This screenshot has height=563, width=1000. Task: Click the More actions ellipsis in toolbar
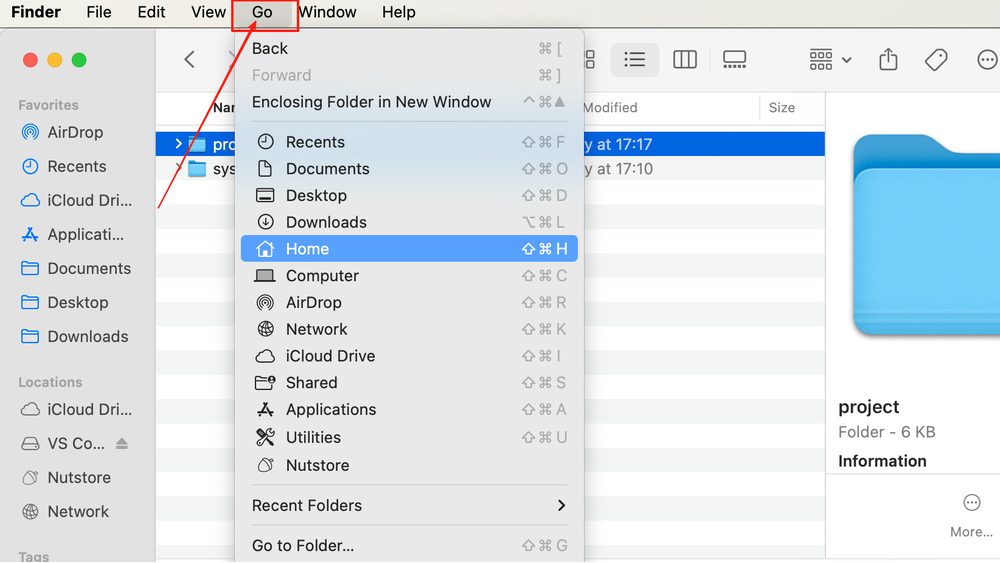tap(986, 60)
